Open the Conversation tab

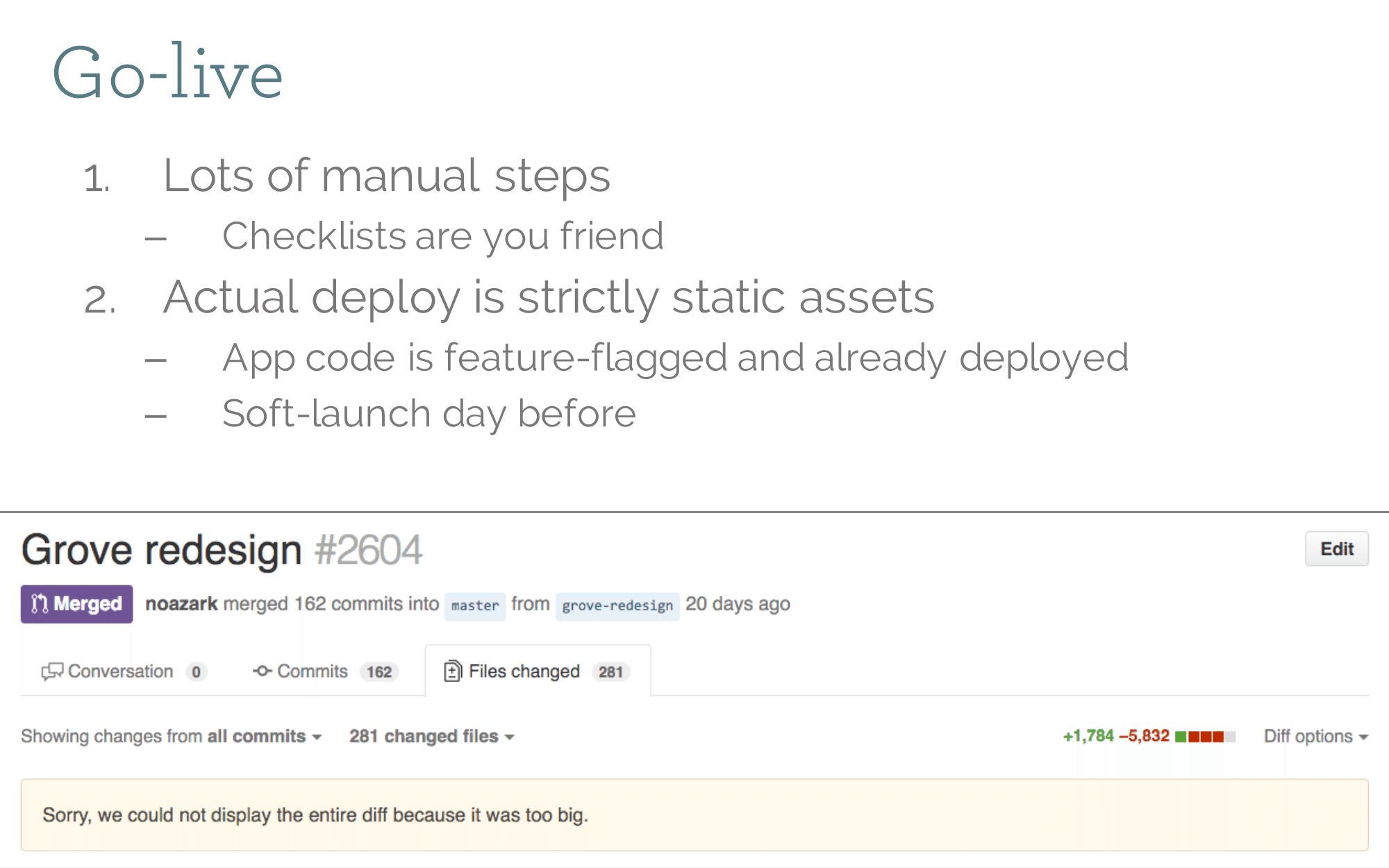click(x=124, y=671)
